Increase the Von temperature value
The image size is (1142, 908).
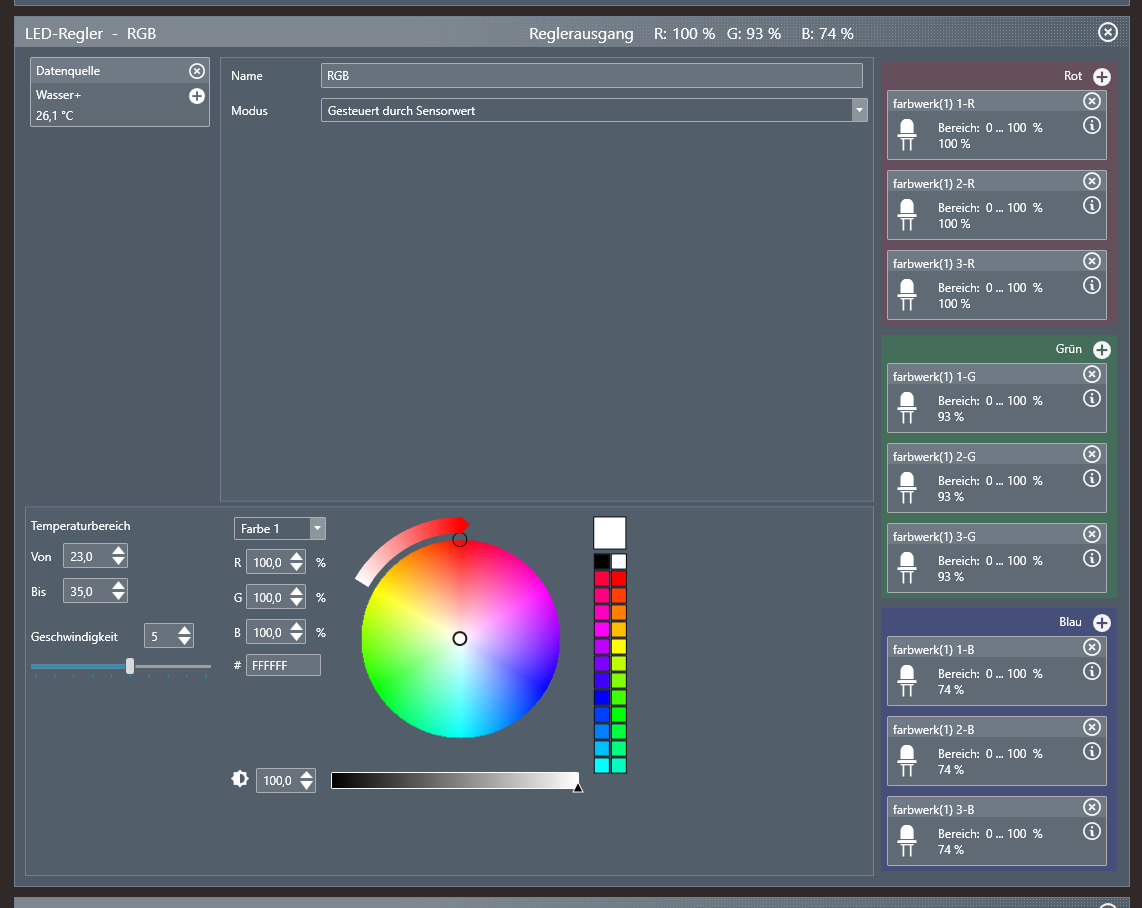pyautogui.click(x=119, y=551)
